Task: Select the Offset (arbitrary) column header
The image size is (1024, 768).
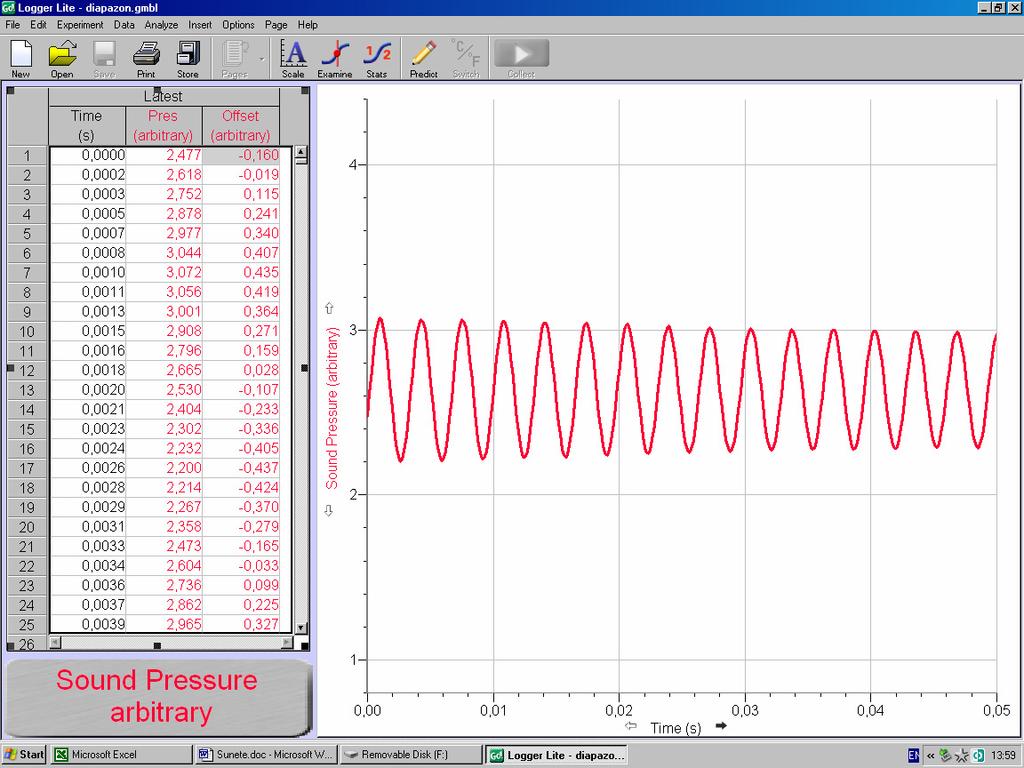Action: point(240,125)
